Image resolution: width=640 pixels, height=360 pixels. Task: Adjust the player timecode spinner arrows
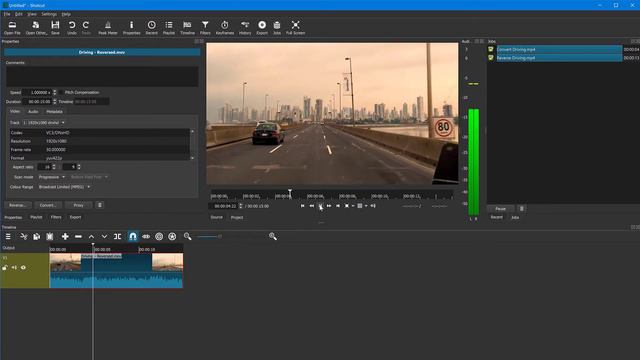pos(241,206)
